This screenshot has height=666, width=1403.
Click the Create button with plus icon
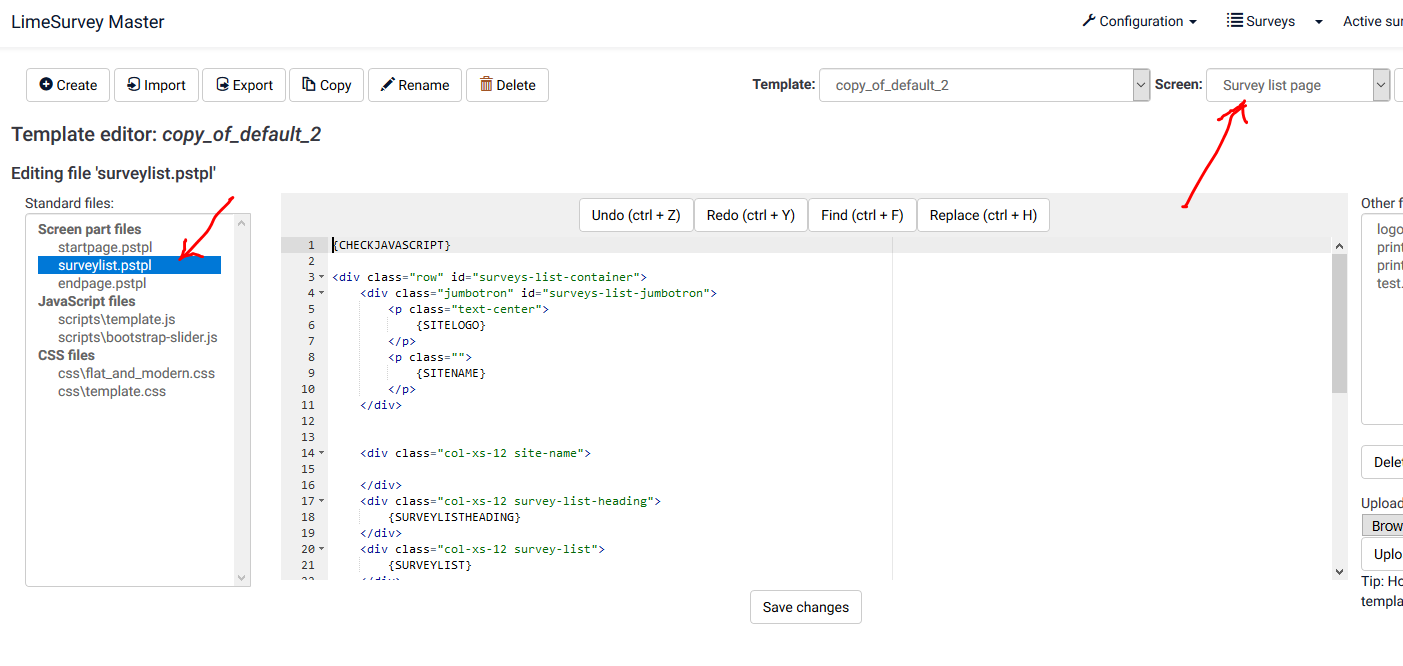[68, 85]
